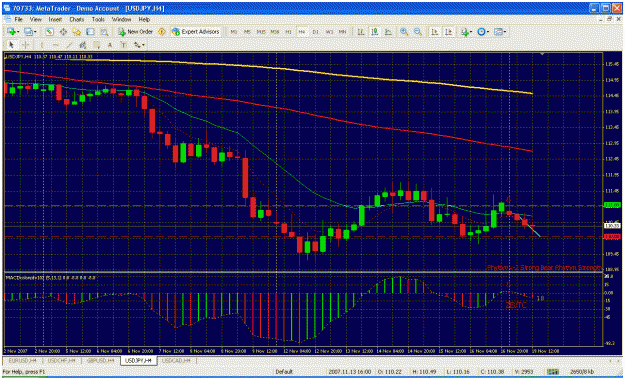The width and height of the screenshot is (625, 378).
Task: Click the chart shift triangle marker
Action: coord(542,53)
